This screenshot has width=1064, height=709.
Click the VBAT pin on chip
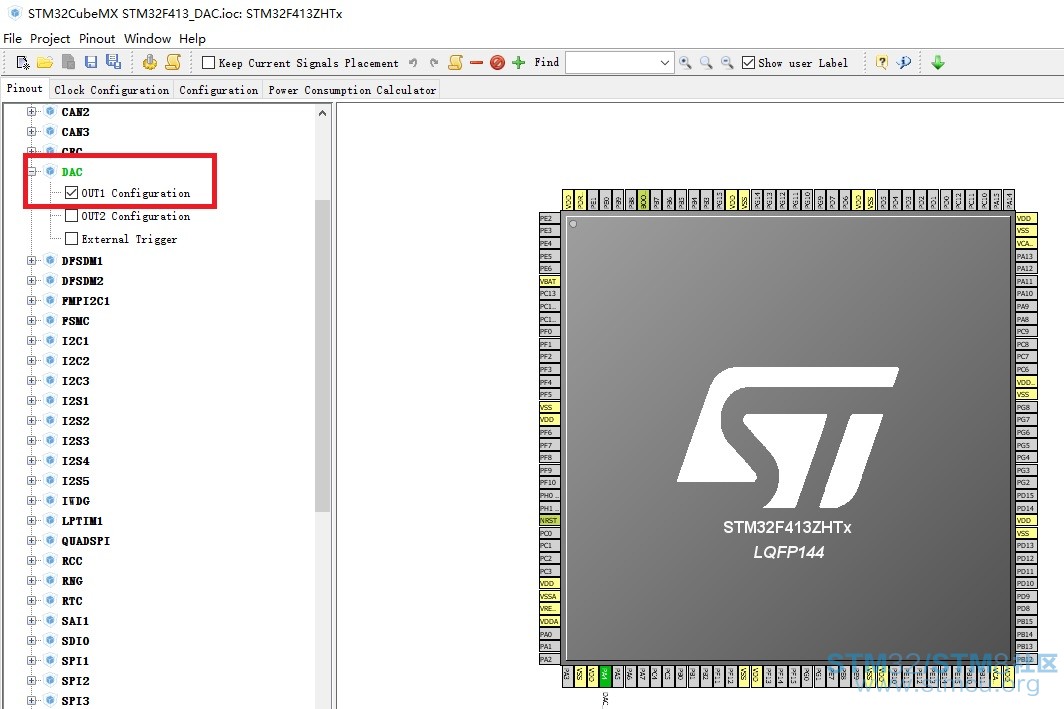click(549, 281)
